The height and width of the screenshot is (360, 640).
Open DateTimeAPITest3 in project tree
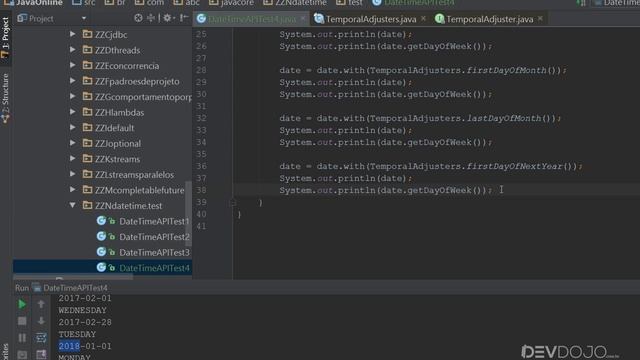[154, 252]
